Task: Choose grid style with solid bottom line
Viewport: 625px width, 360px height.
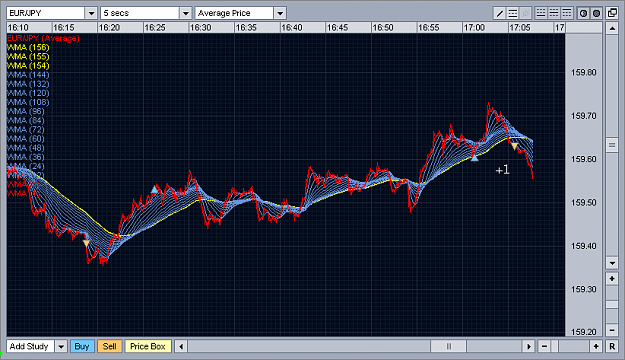Action: coord(541,13)
